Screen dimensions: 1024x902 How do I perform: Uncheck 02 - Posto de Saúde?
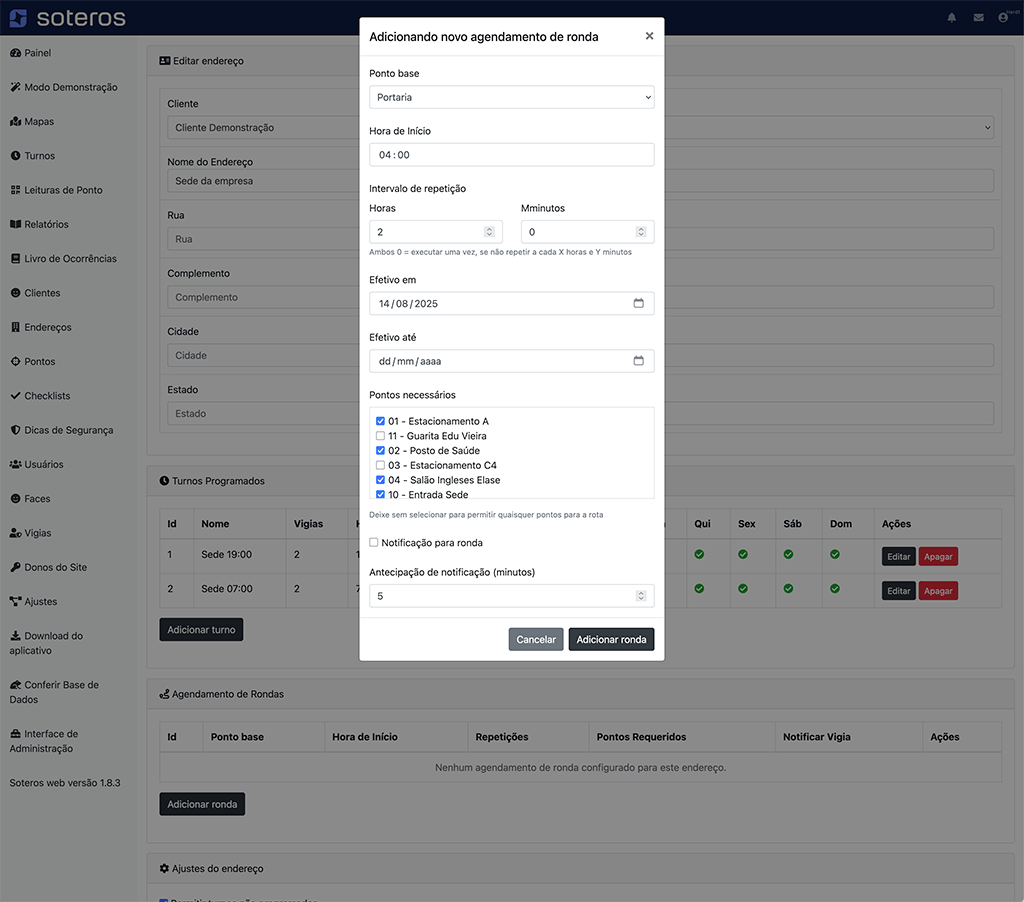380,451
